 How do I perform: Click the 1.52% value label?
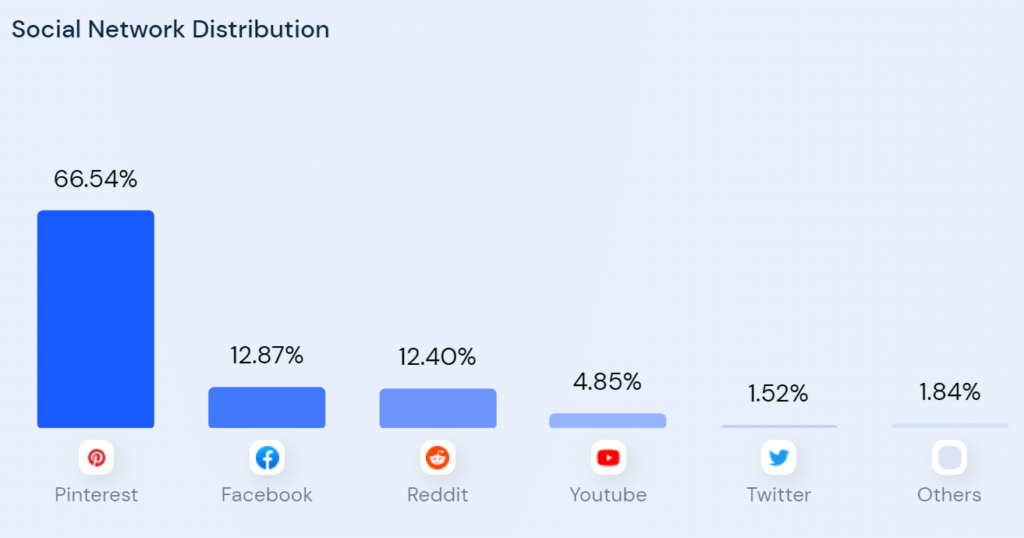pyautogui.click(x=778, y=394)
